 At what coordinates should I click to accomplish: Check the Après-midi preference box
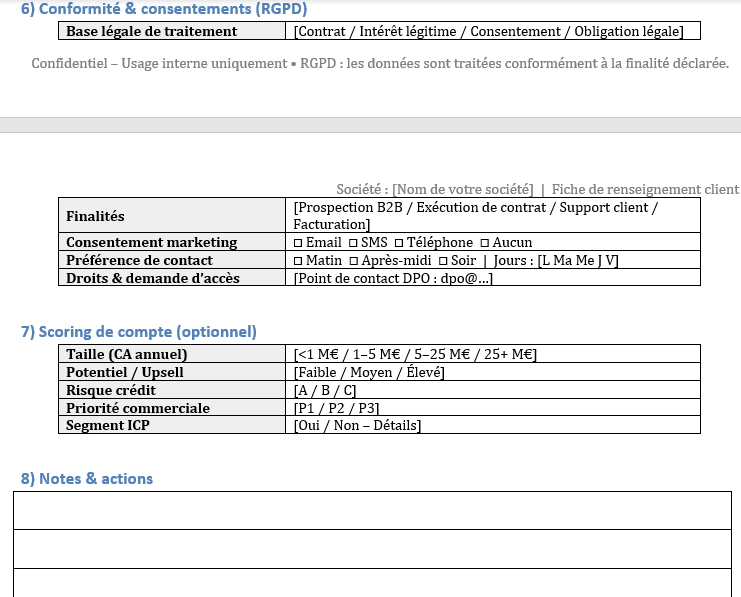pos(353,261)
